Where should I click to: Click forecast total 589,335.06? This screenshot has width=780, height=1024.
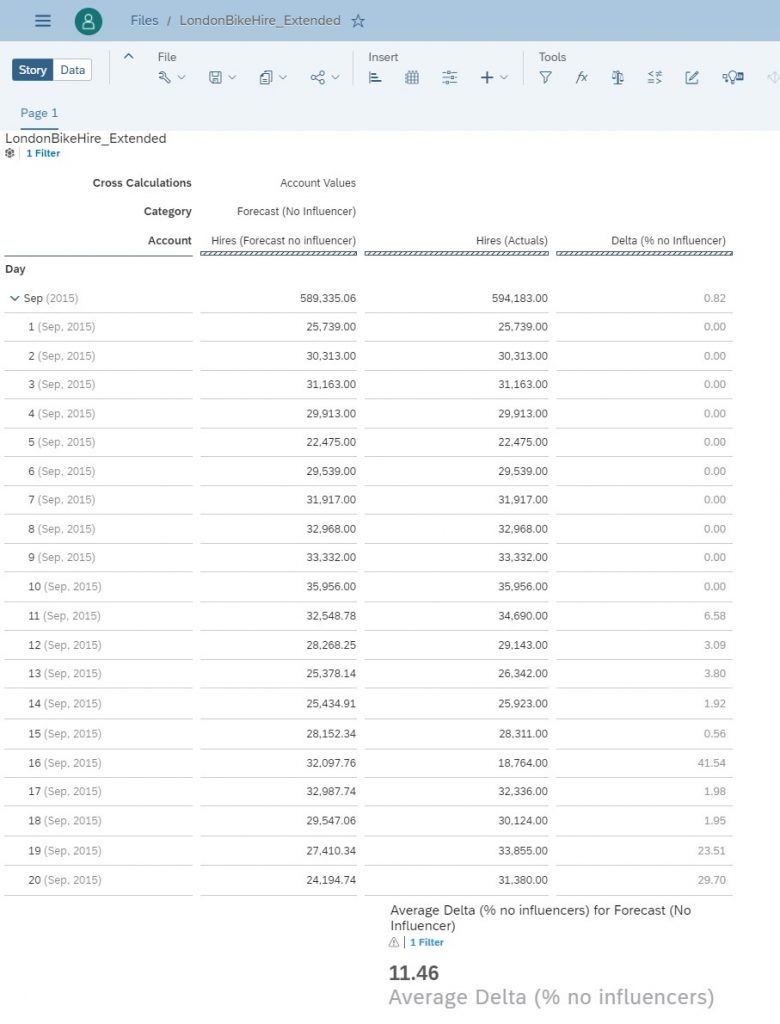pos(328,298)
